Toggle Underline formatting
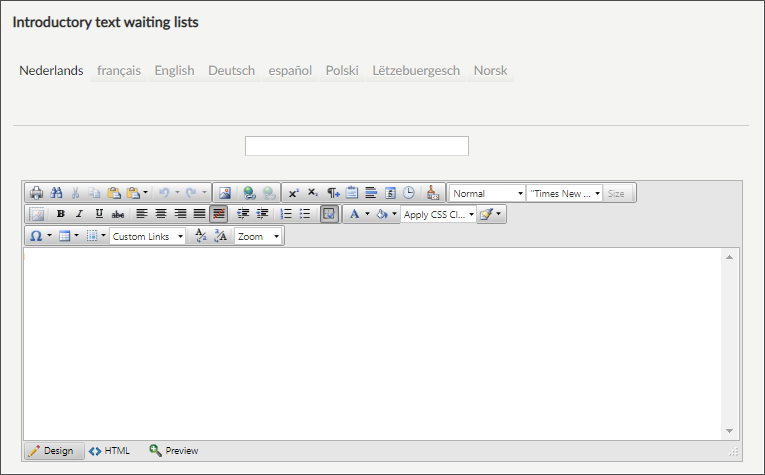 coord(98,214)
